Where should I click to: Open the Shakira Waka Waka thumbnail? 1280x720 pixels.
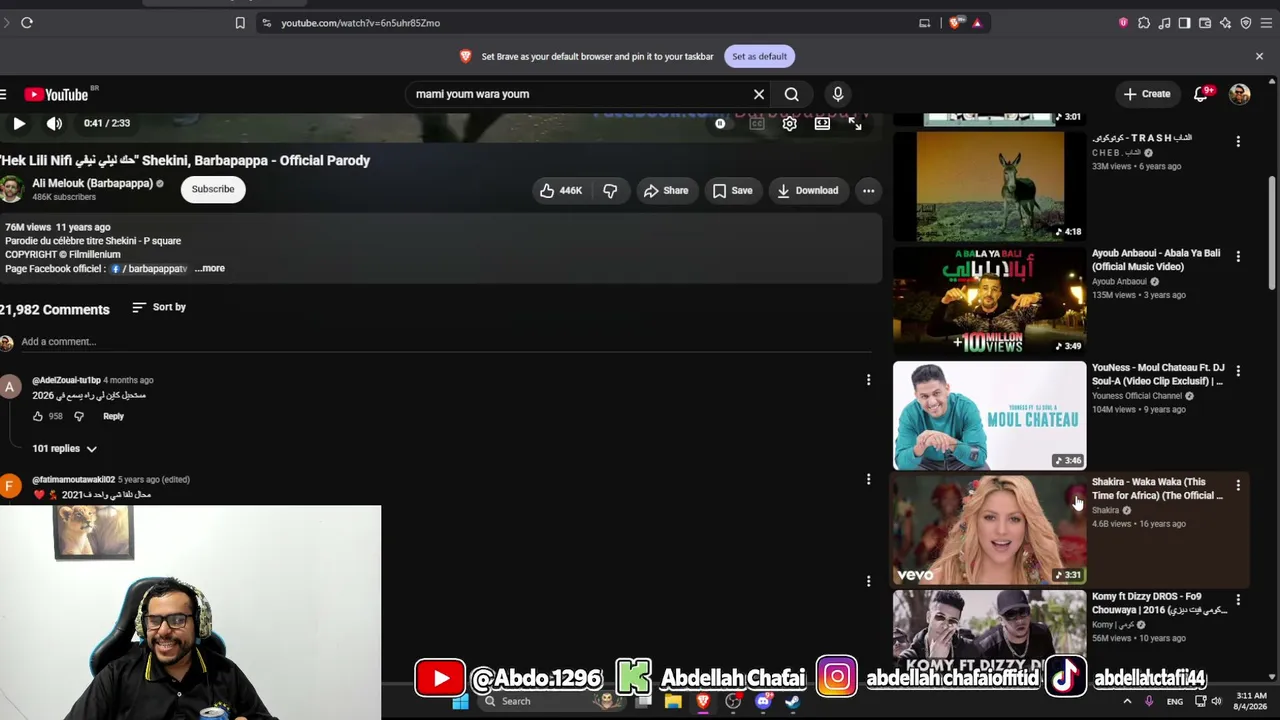(x=989, y=530)
